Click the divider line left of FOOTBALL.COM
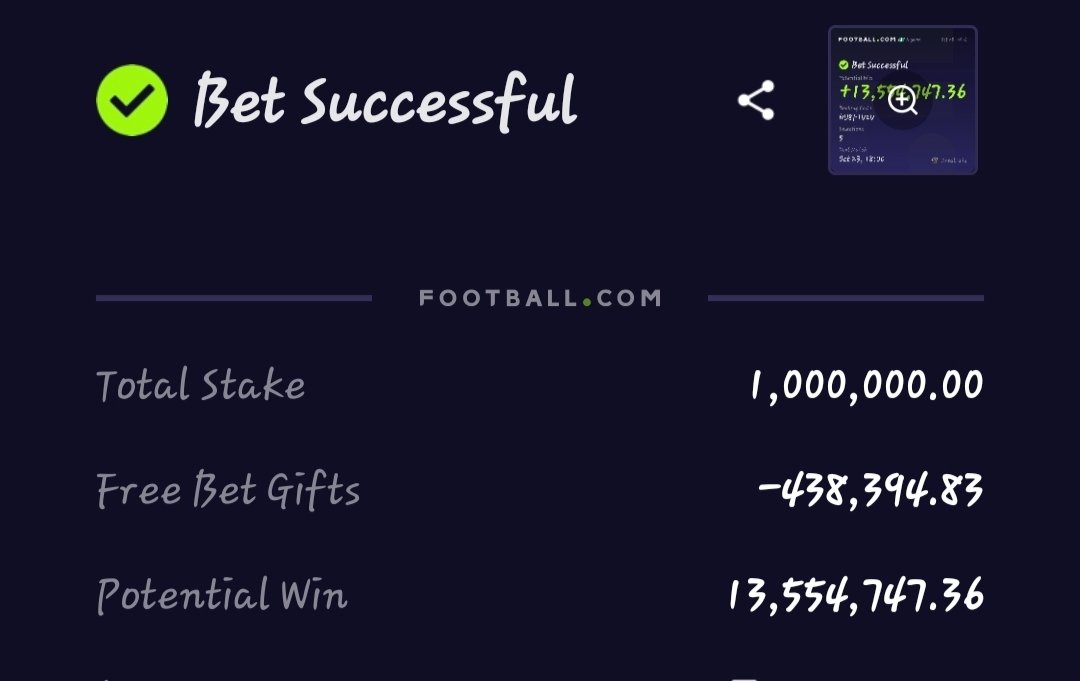 pyautogui.click(x=233, y=298)
